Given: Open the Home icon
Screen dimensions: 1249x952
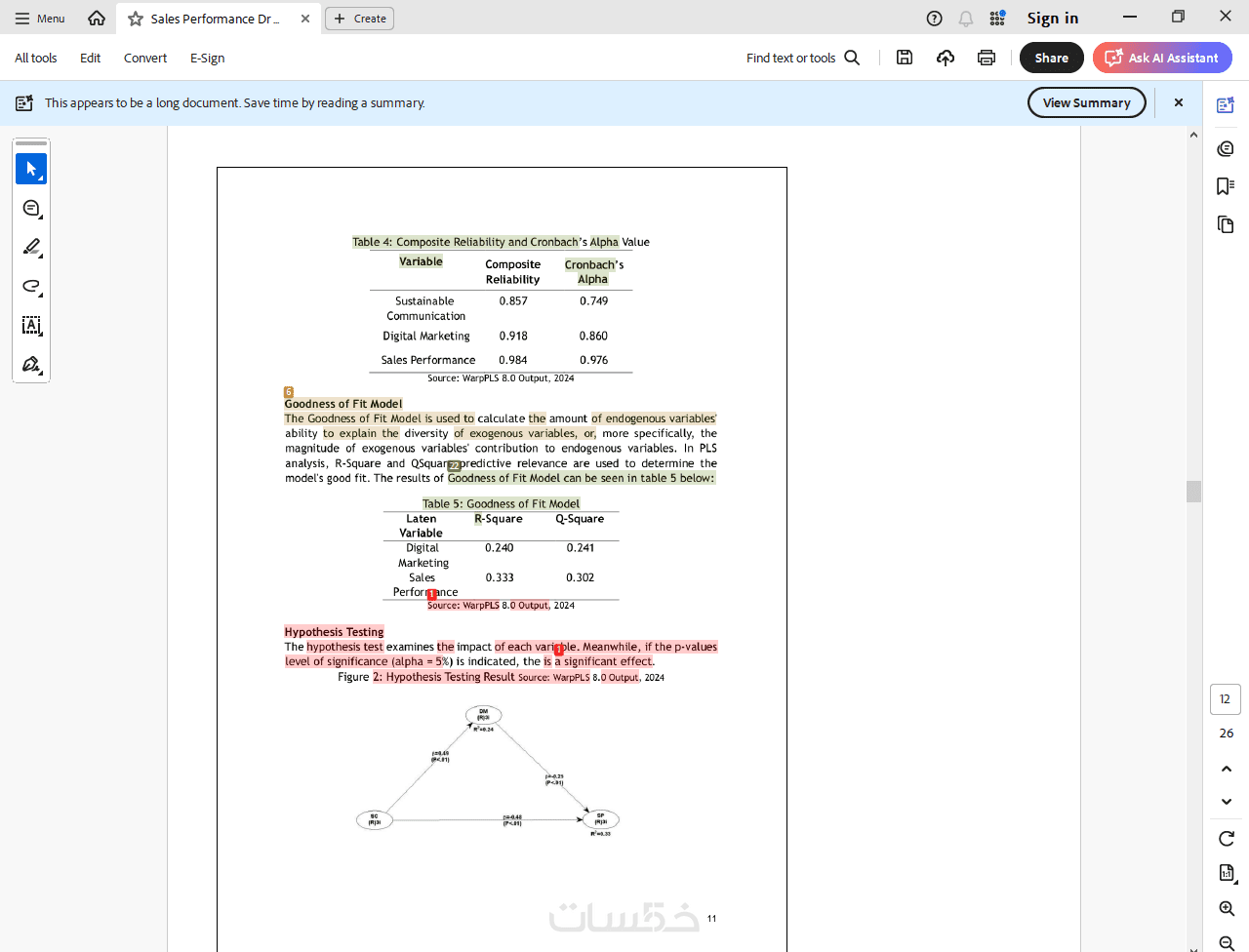Looking at the screenshot, I should coord(97,18).
